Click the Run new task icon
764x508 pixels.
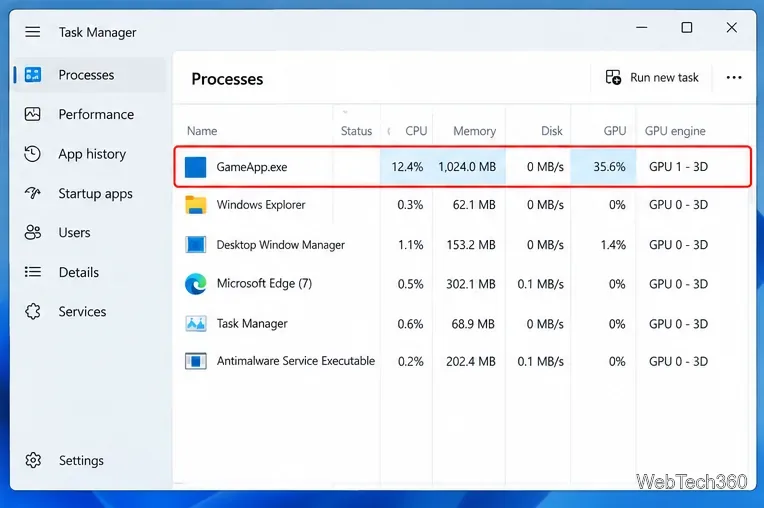[x=613, y=77]
